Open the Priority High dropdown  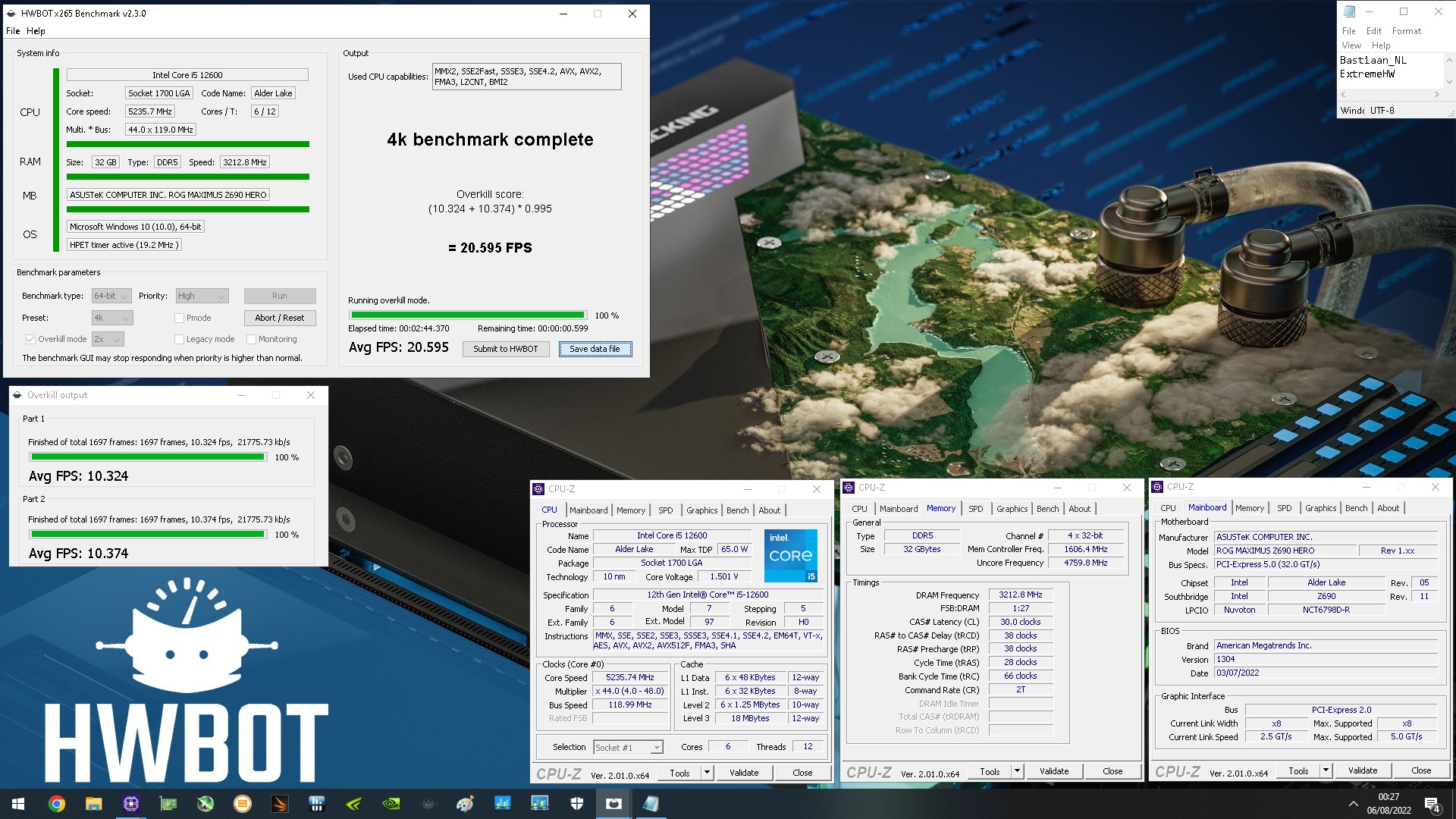pos(202,296)
